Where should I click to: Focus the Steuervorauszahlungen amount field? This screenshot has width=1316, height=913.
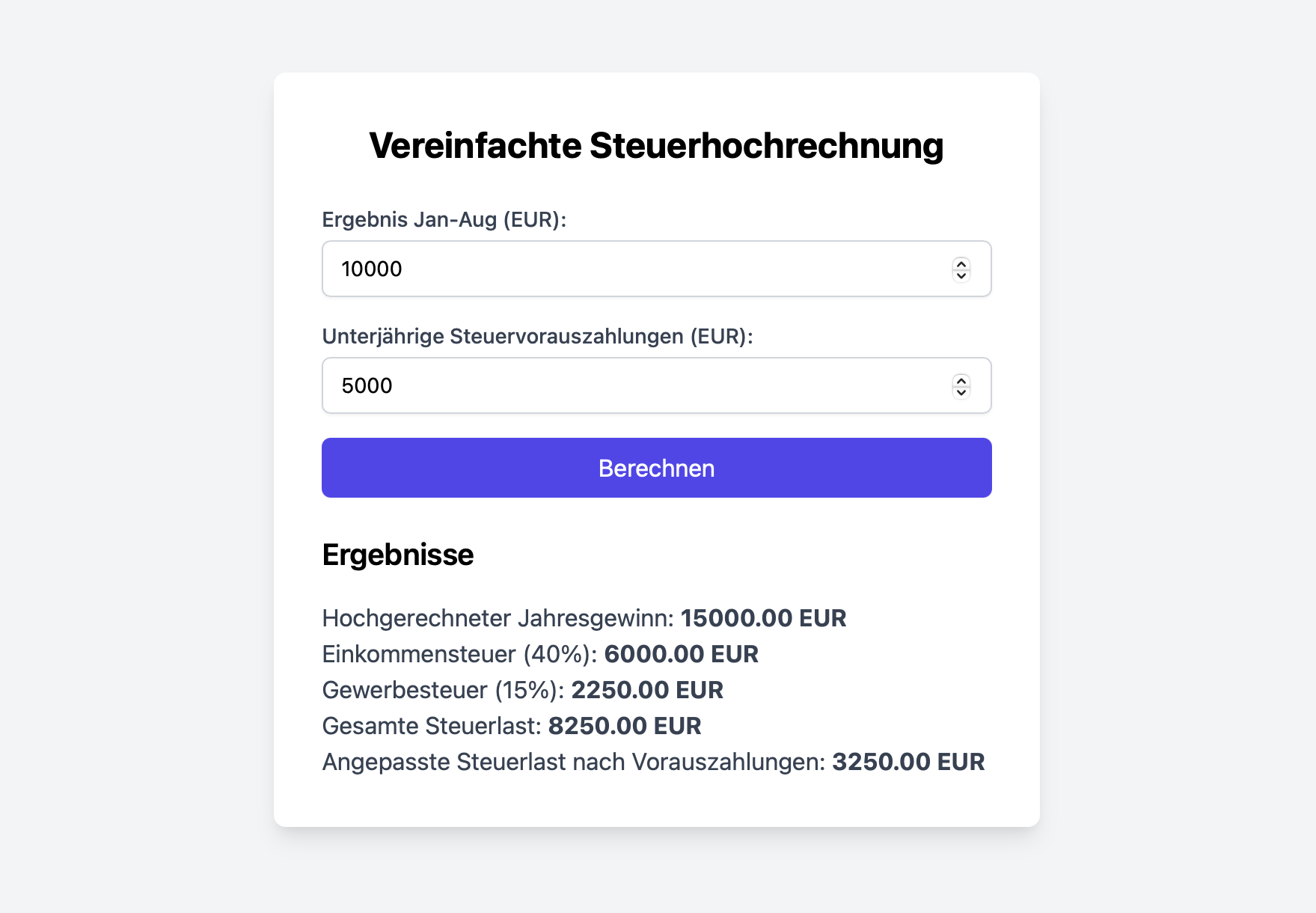pos(636,385)
